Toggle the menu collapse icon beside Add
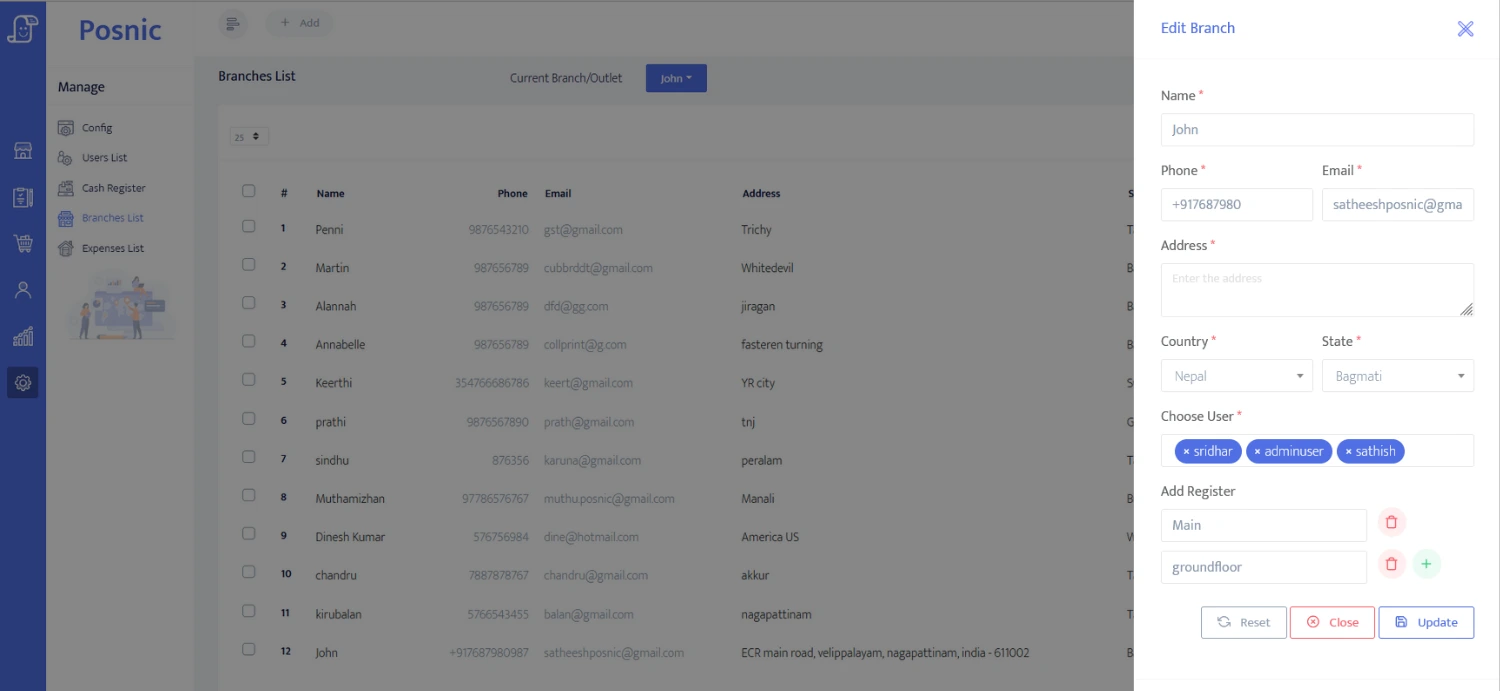 pos(232,23)
